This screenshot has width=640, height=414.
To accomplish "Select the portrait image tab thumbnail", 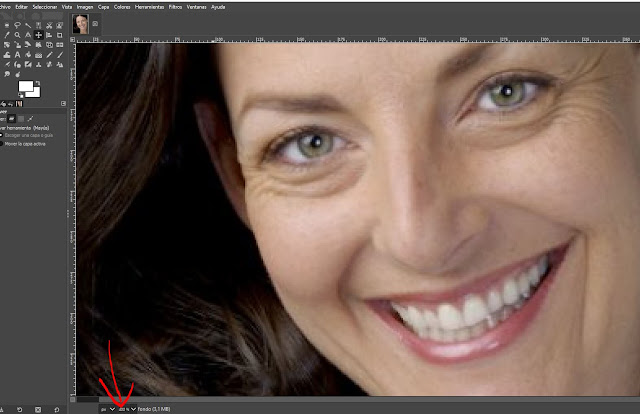I will 80,24.
